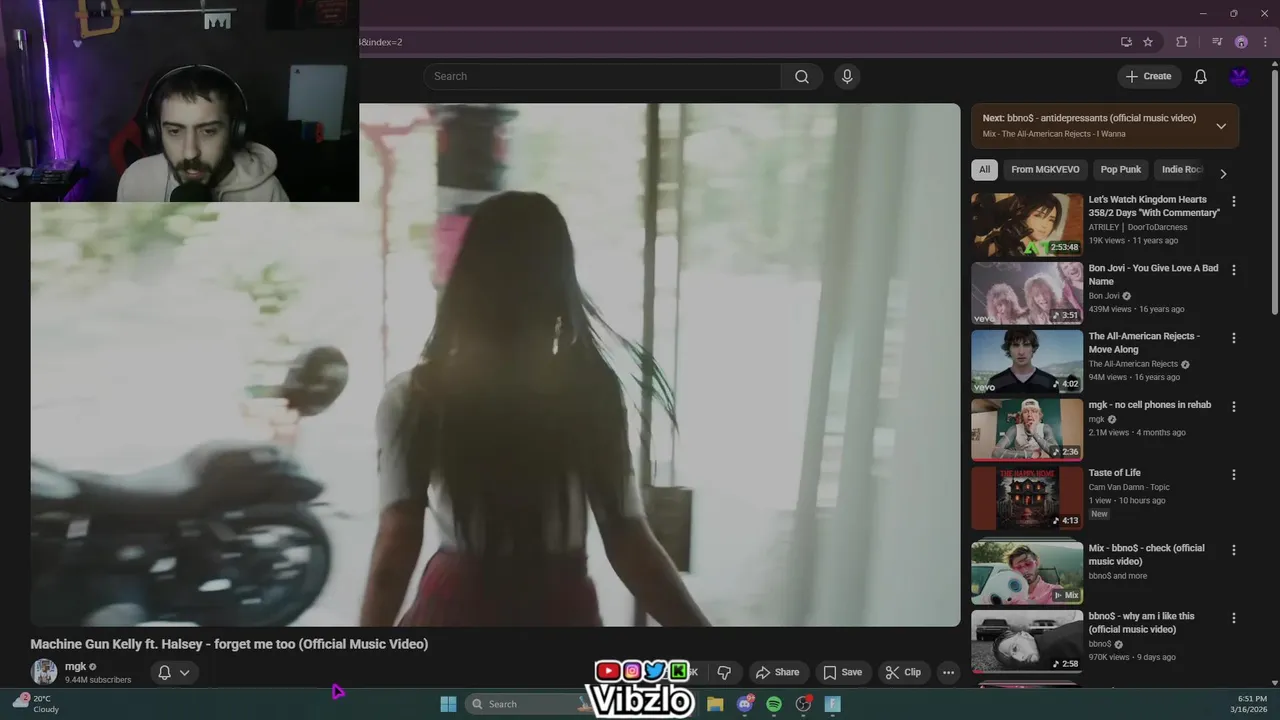Open OBS Studio from the taskbar
This screenshot has width=1280, height=720.
803,704
